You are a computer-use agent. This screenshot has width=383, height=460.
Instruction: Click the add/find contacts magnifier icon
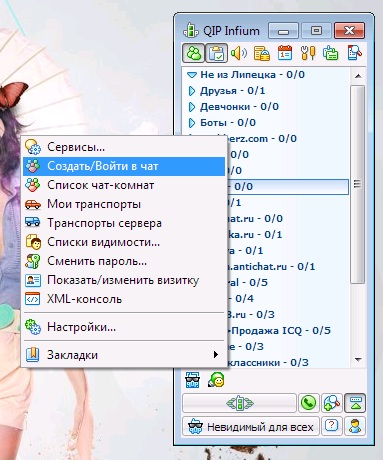coord(332,403)
